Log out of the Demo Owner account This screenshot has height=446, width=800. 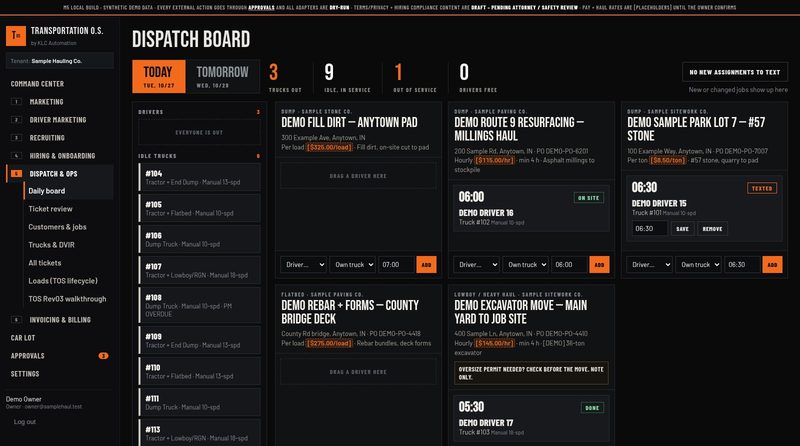pos(24,422)
